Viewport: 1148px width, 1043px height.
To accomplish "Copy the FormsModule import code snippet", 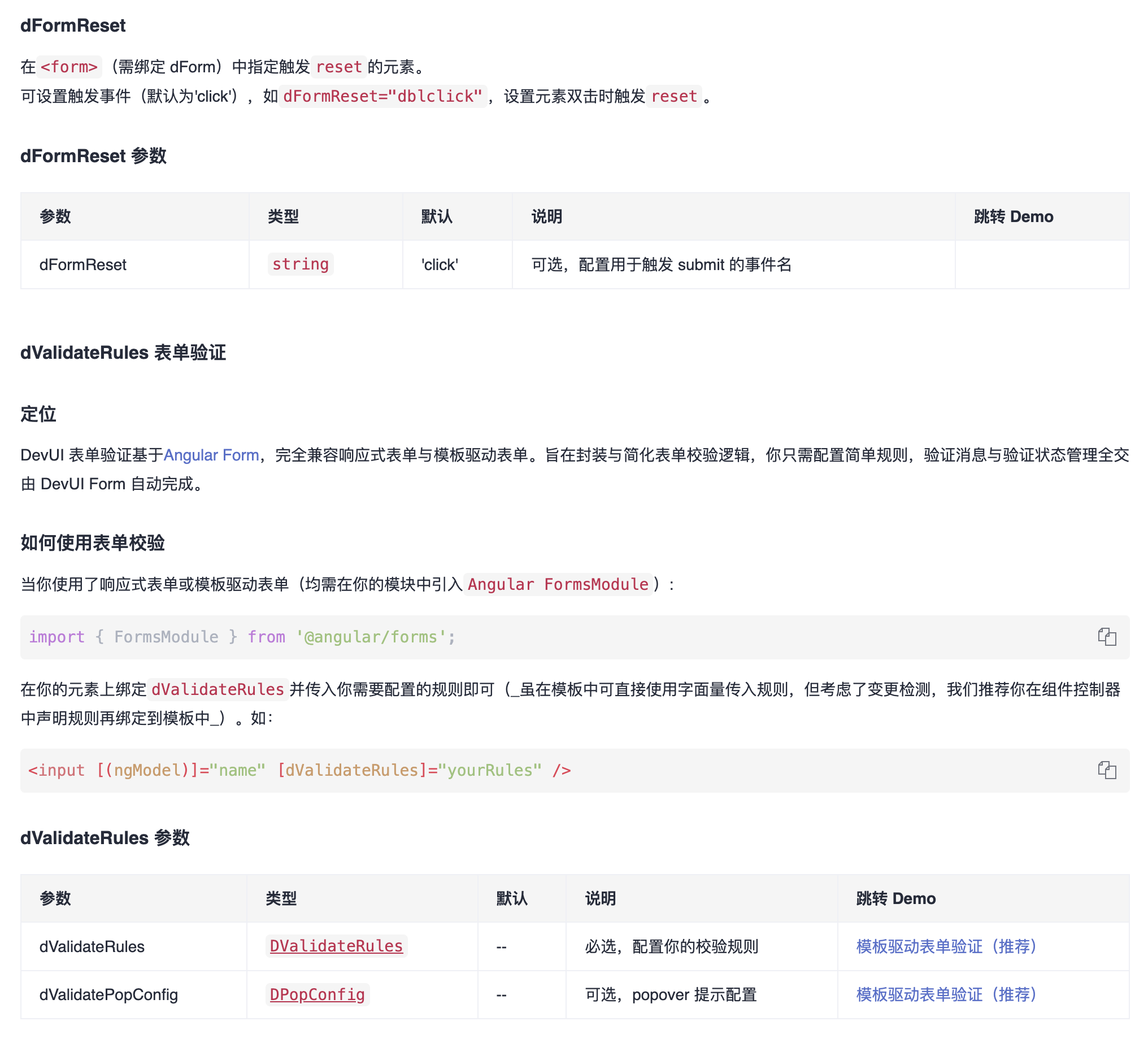I will point(1106,637).
